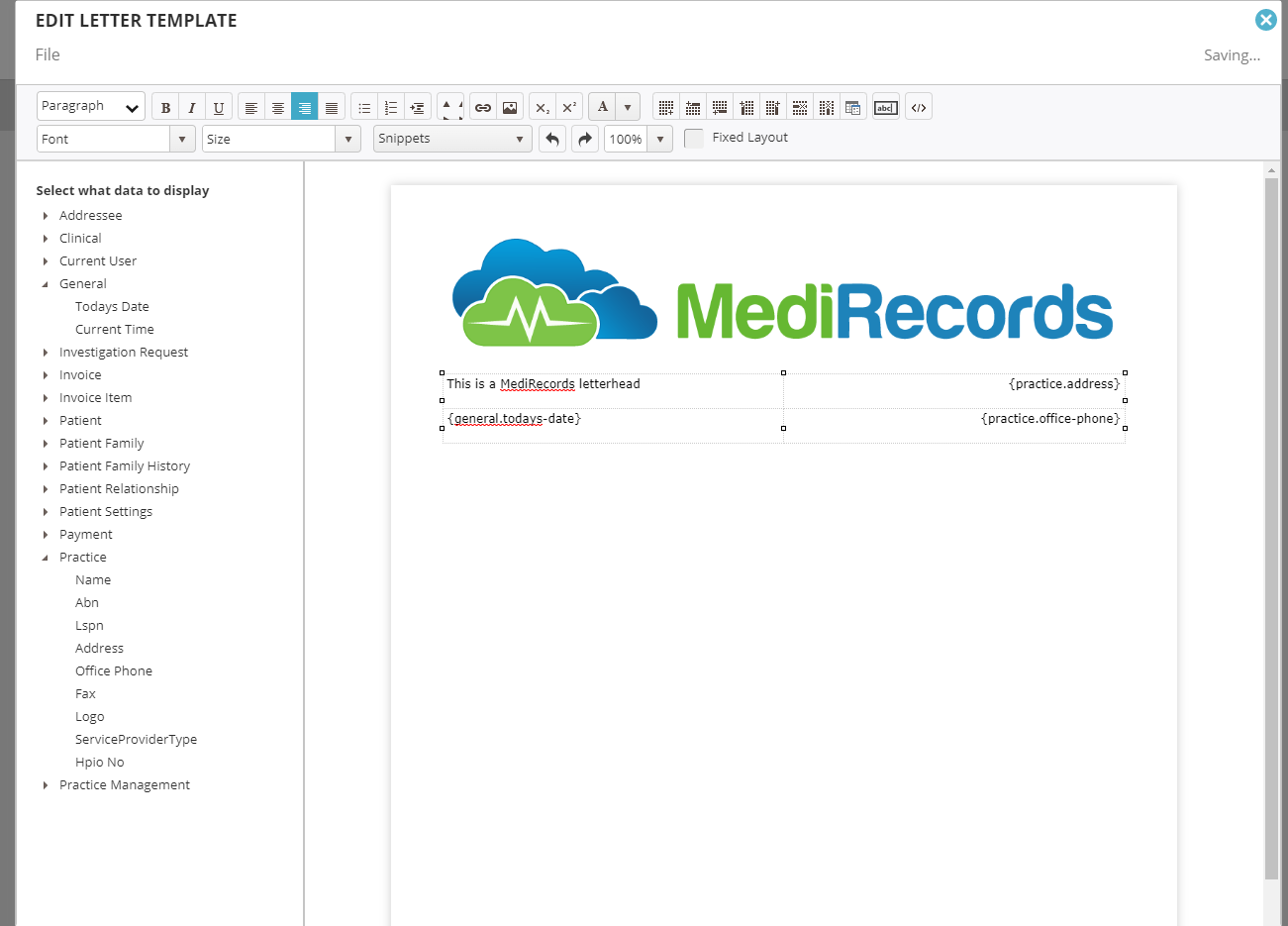Increase paragraph indent

pyautogui.click(x=418, y=107)
